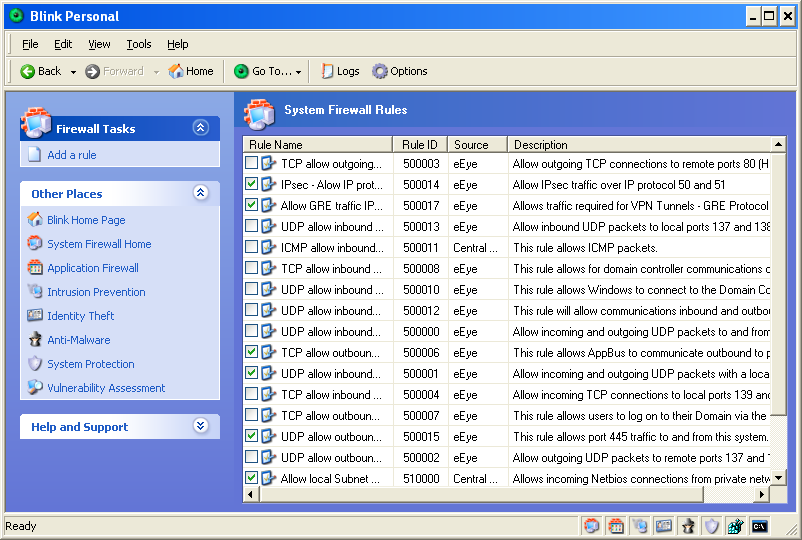Uncheck the IPsec rule 500014 checkbox

tap(251, 184)
